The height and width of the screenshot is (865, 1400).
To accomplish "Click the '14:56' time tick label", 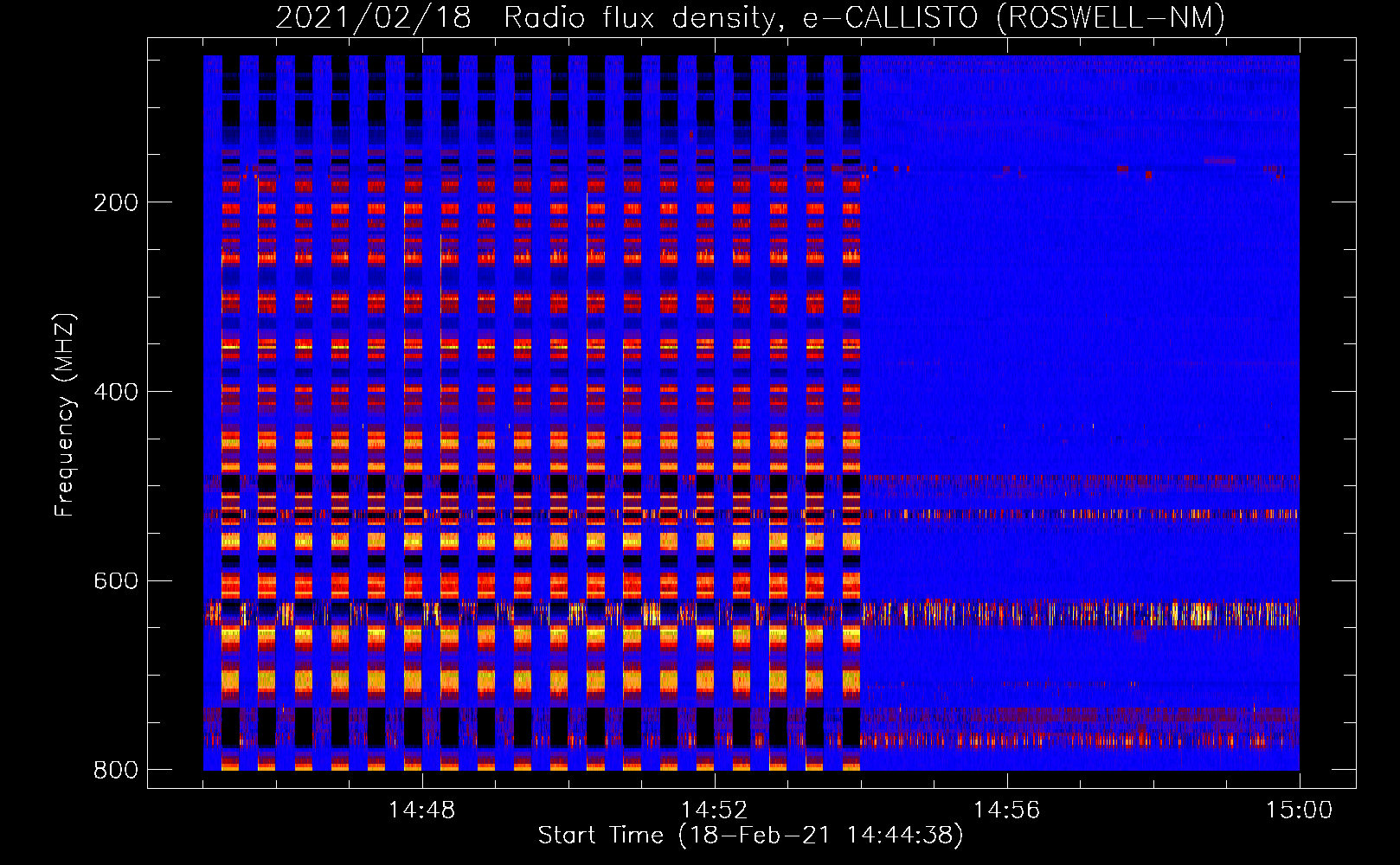I will coord(1006,811).
